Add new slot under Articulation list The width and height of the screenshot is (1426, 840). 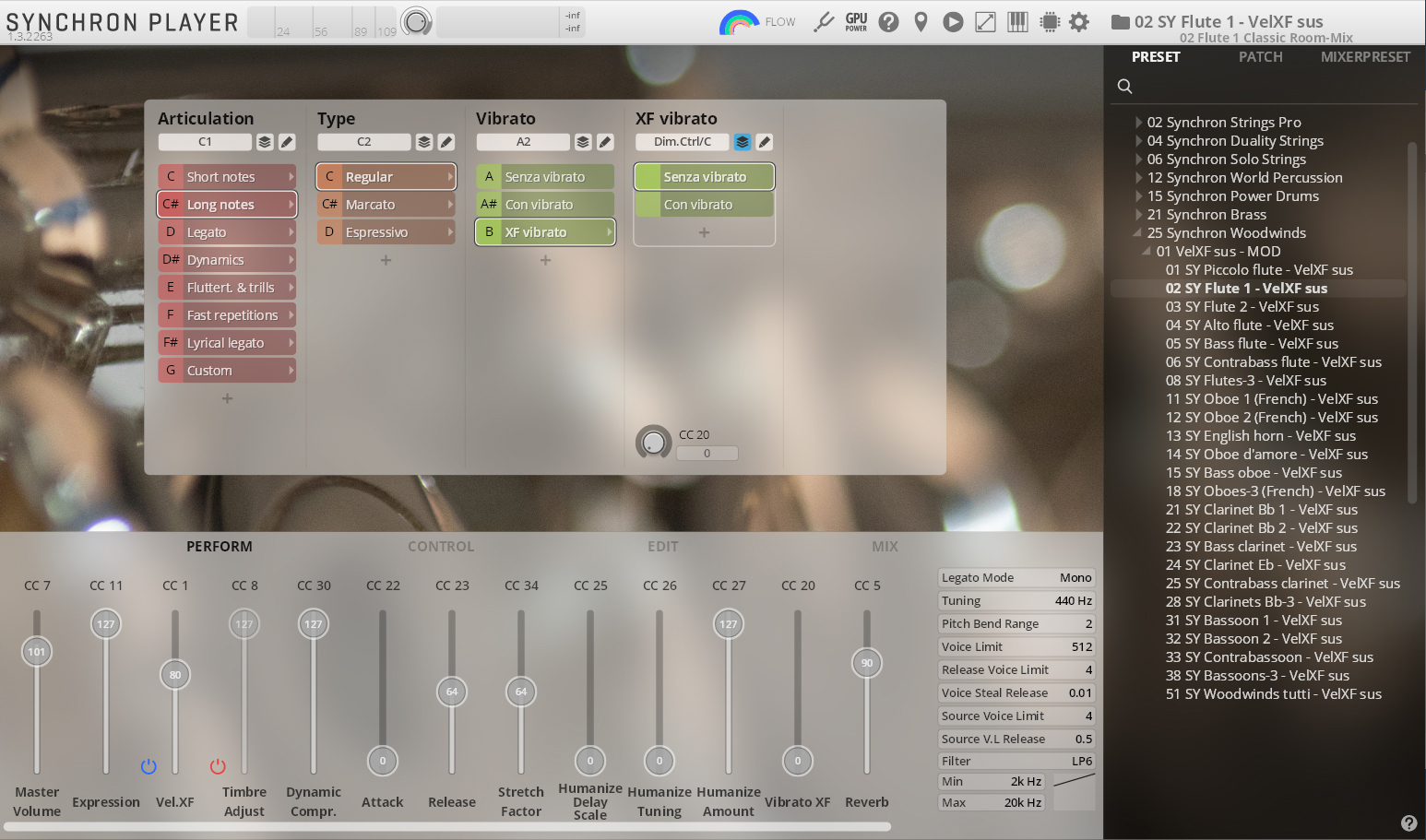(227, 398)
